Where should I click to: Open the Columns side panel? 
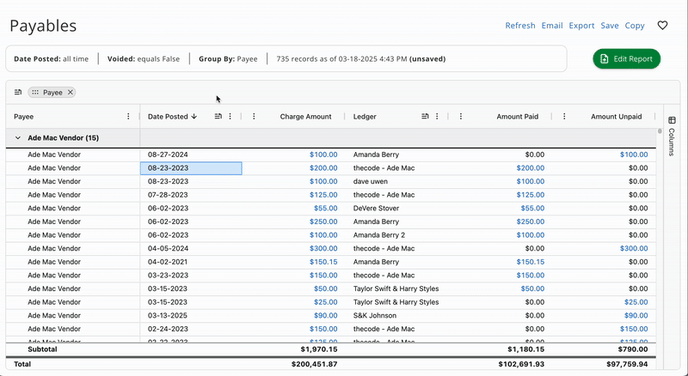(x=671, y=136)
